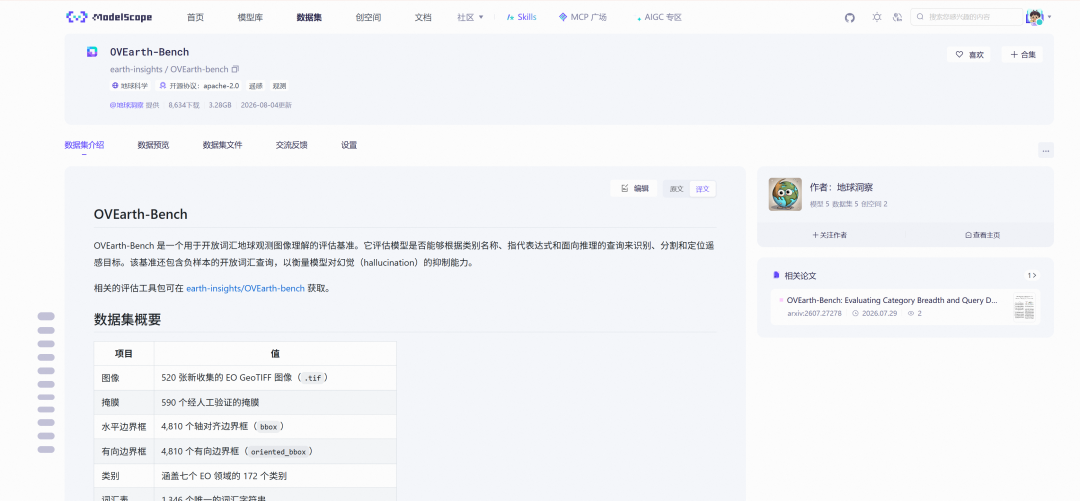The width and height of the screenshot is (1080, 501).
Task: Click the 2026-08-04更新 update date
Action: point(266,105)
